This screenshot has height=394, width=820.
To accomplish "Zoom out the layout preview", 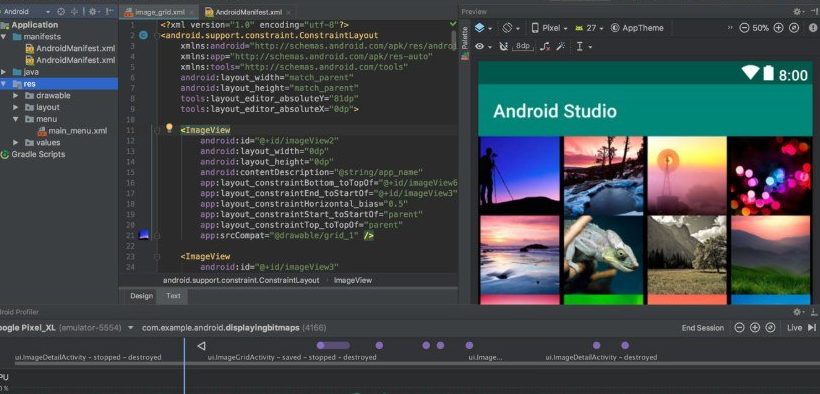I will 744,28.
